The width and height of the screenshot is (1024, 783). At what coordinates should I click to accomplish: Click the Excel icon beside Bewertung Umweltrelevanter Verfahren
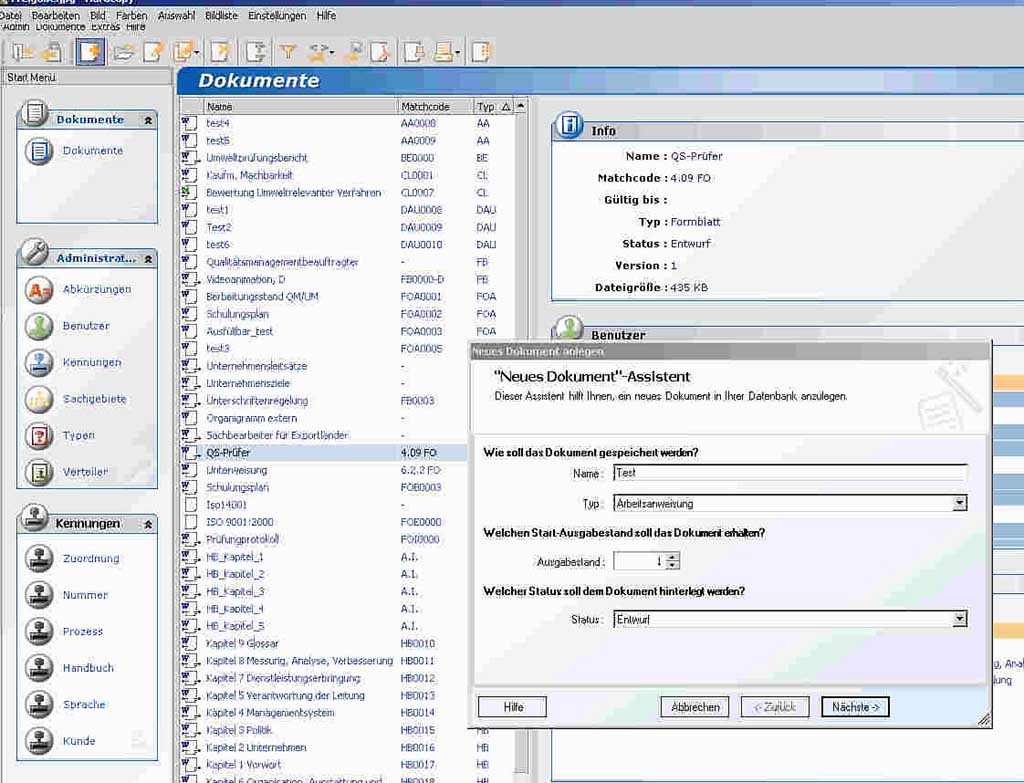tap(189, 193)
